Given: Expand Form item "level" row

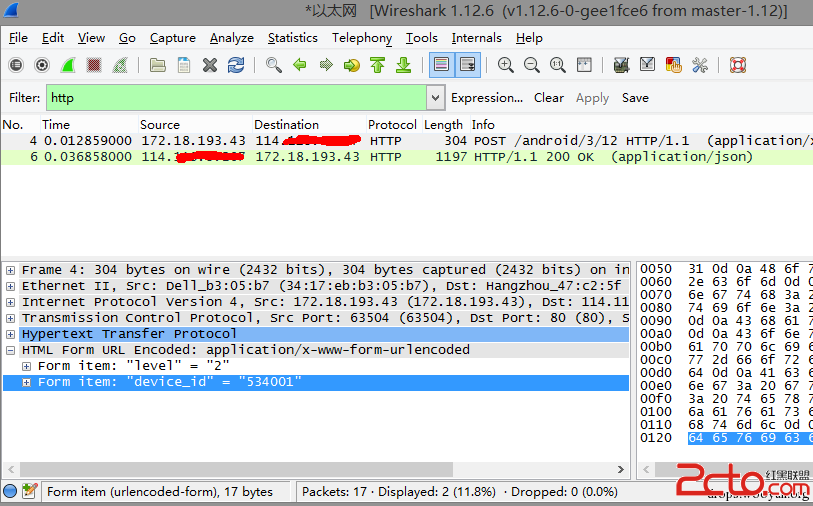Looking at the screenshot, I should click(26, 367).
